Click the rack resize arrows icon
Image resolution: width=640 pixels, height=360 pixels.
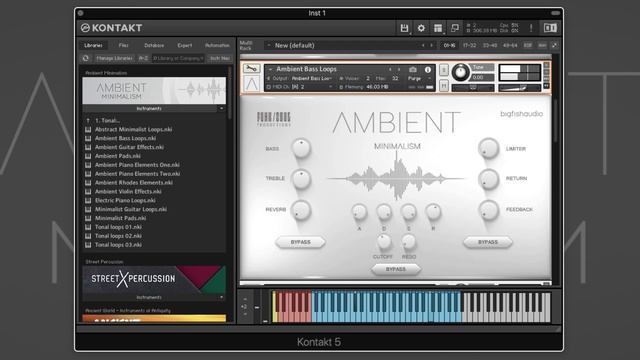(554, 45)
